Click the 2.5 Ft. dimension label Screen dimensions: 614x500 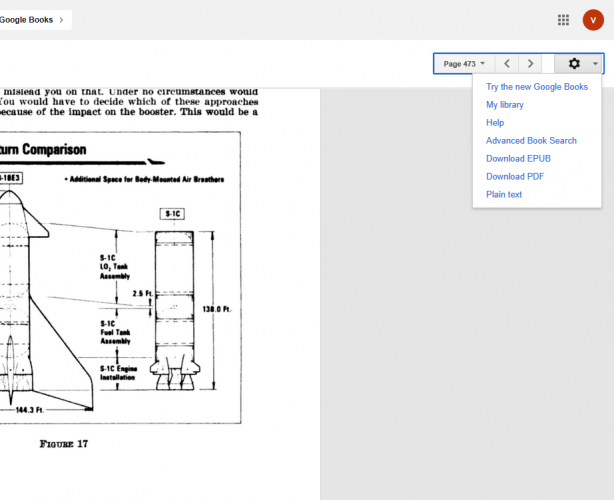142,293
